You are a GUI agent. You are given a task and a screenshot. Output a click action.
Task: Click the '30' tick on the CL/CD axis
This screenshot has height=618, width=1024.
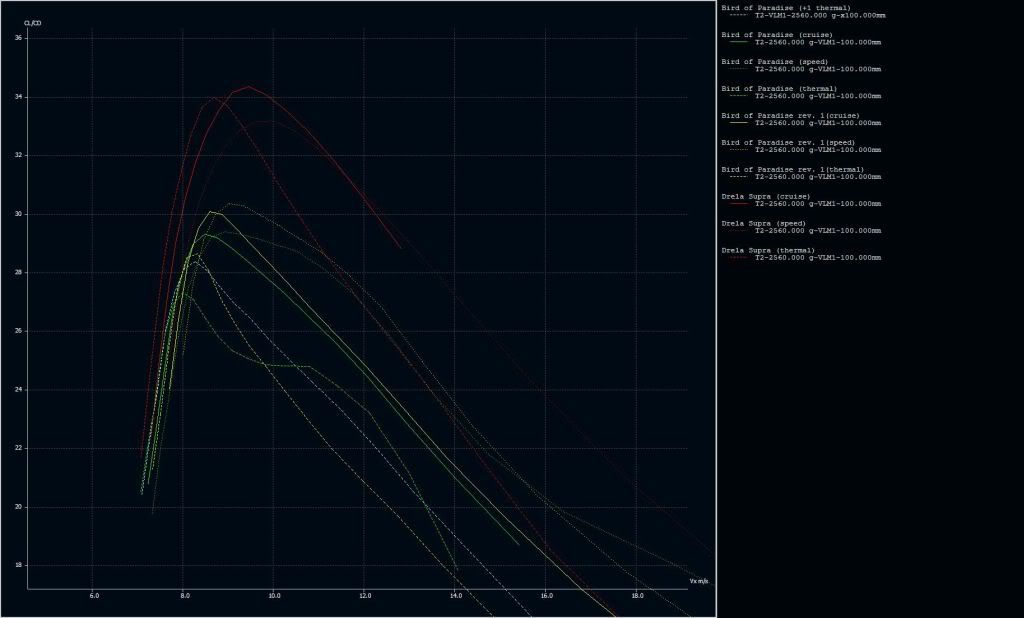[18, 214]
